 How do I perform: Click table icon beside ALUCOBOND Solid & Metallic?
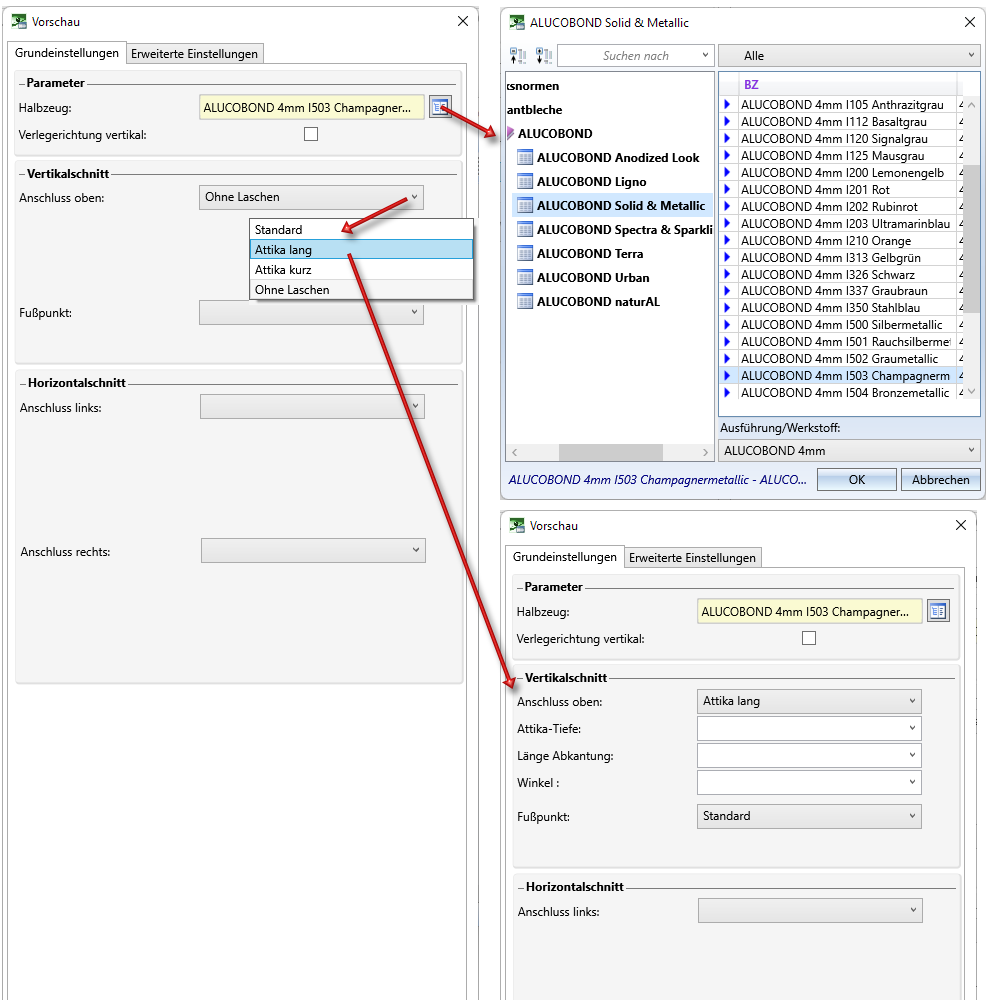click(x=525, y=205)
